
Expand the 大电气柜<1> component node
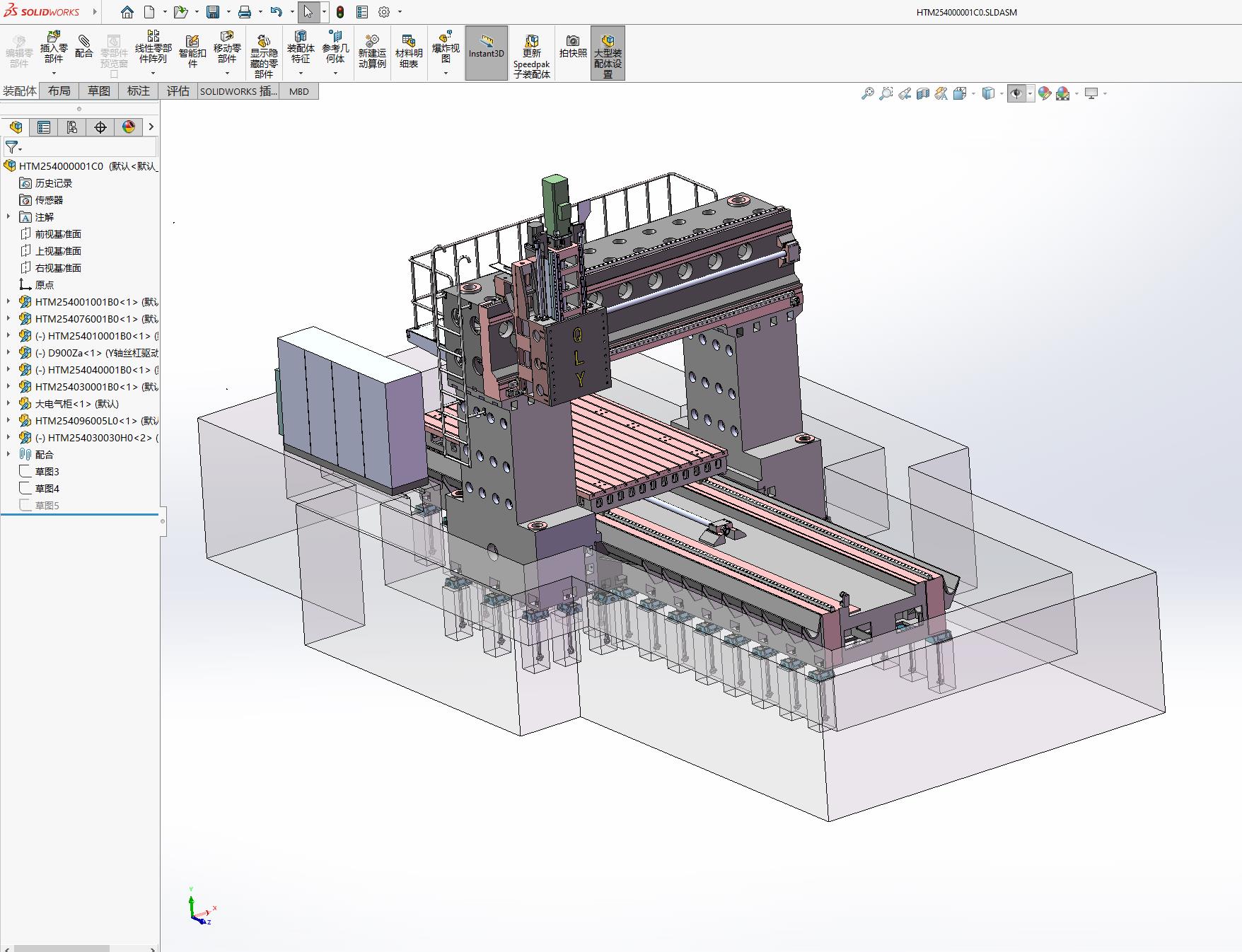[8, 404]
